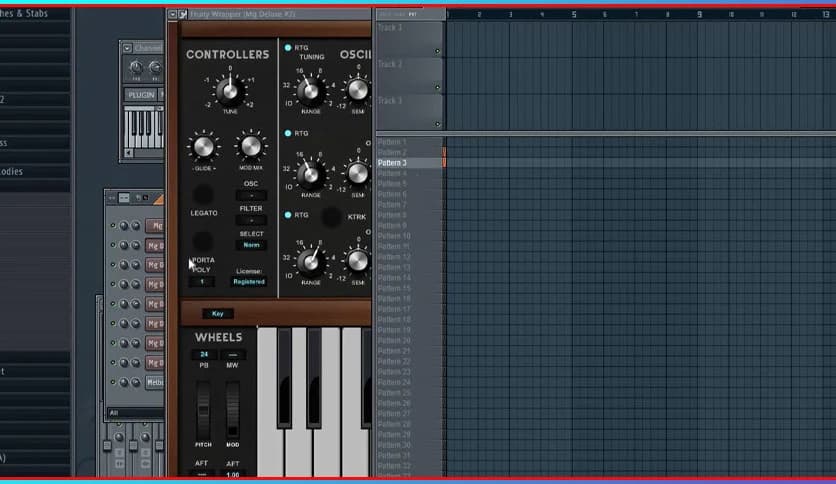The height and width of the screenshot is (484, 836).
Task: Select Pattern 1 in the pattern list
Action: tap(409, 142)
